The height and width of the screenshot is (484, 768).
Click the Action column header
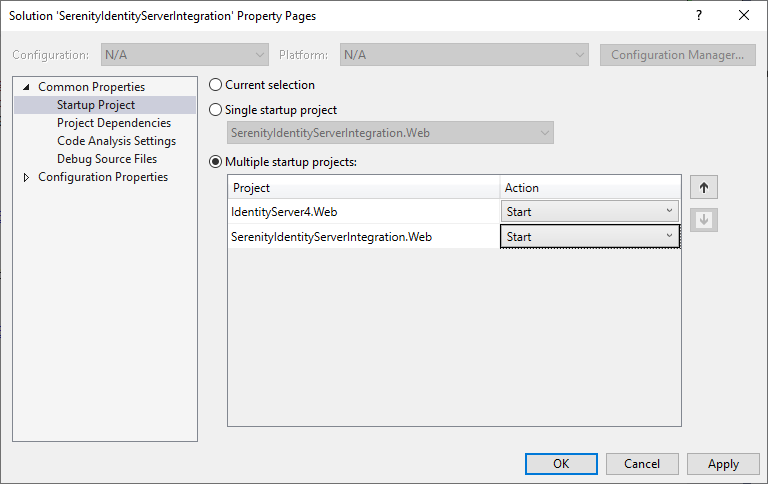click(590, 188)
